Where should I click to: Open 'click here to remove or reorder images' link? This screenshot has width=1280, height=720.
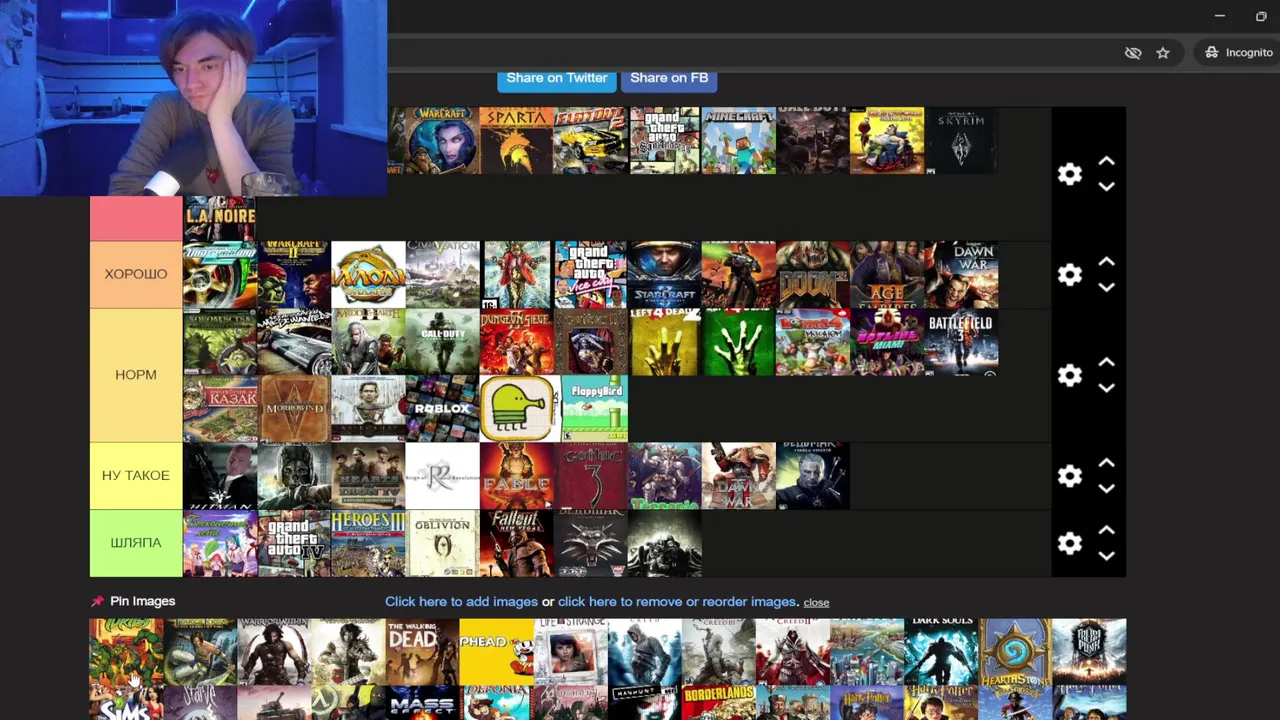pos(677,601)
